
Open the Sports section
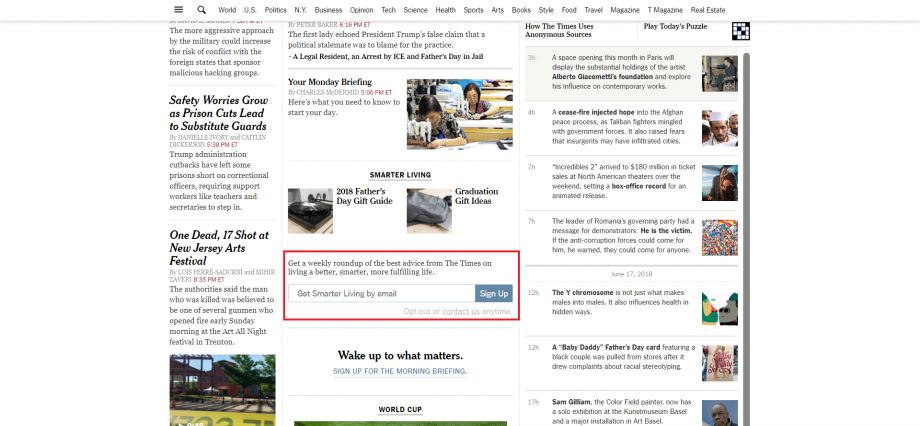[473, 10]
